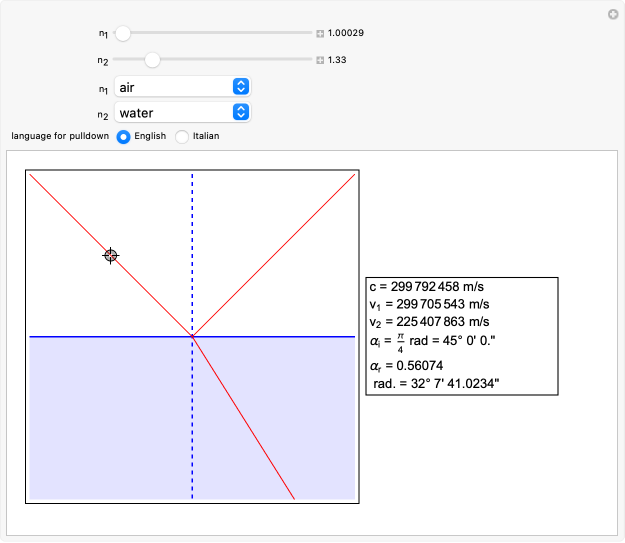This screenshot has width=625, height=543.
Task: Click the n1 value 1.00029
Action: 346,33
